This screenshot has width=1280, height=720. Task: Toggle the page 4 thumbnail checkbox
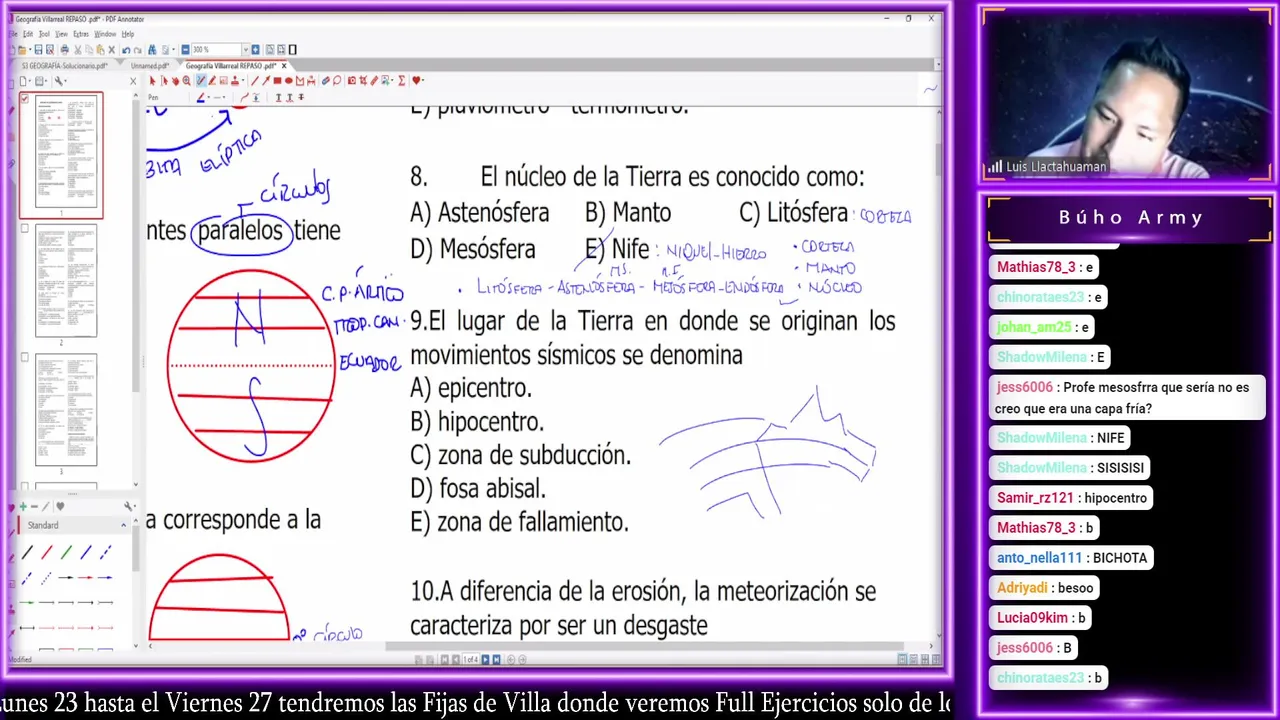point(25,486)
